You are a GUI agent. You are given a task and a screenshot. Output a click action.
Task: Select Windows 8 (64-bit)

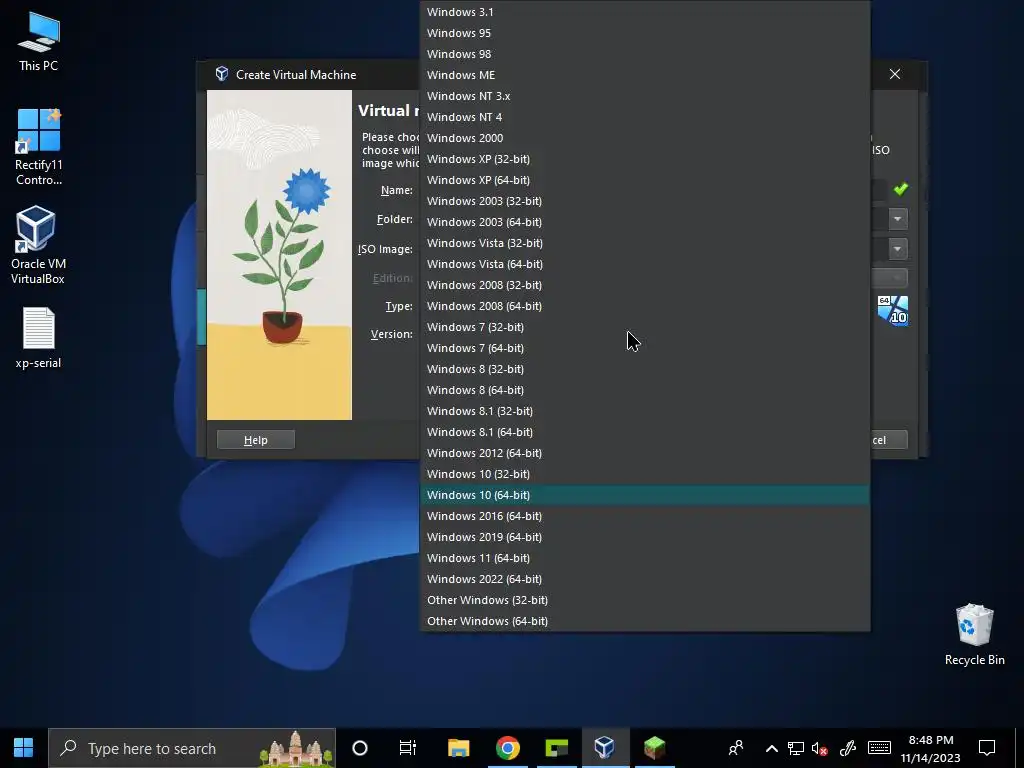(x=645, y=390)
